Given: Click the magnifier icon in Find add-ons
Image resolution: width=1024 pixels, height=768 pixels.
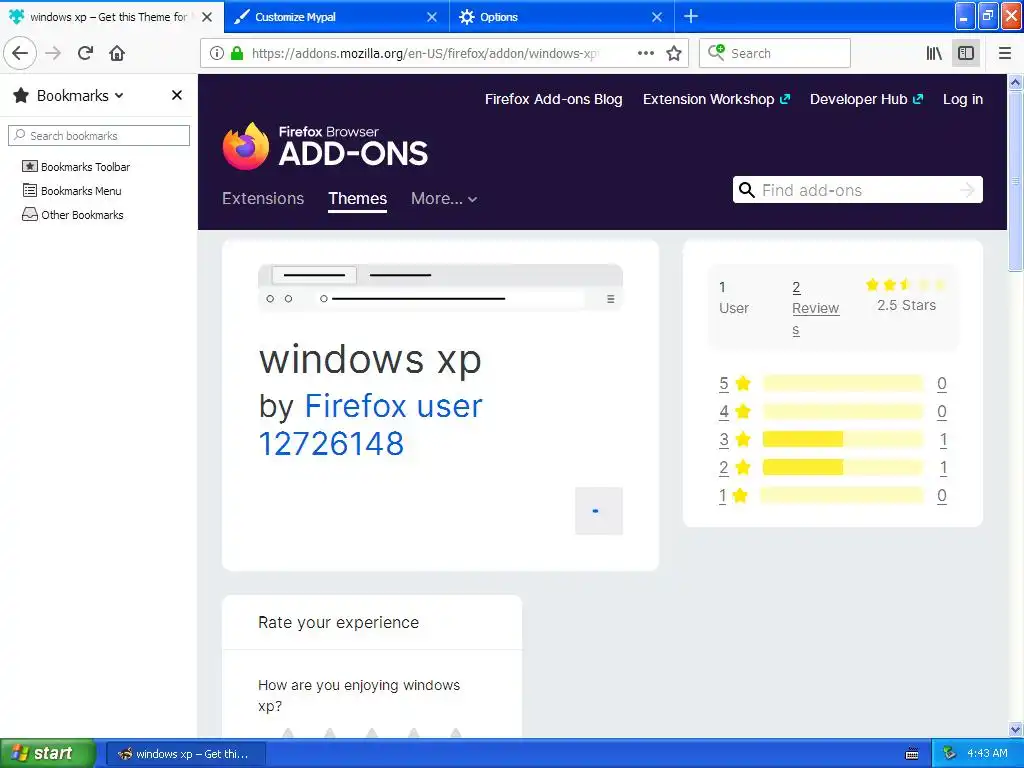Looking at the screenshot, I should tap(746, 190).
